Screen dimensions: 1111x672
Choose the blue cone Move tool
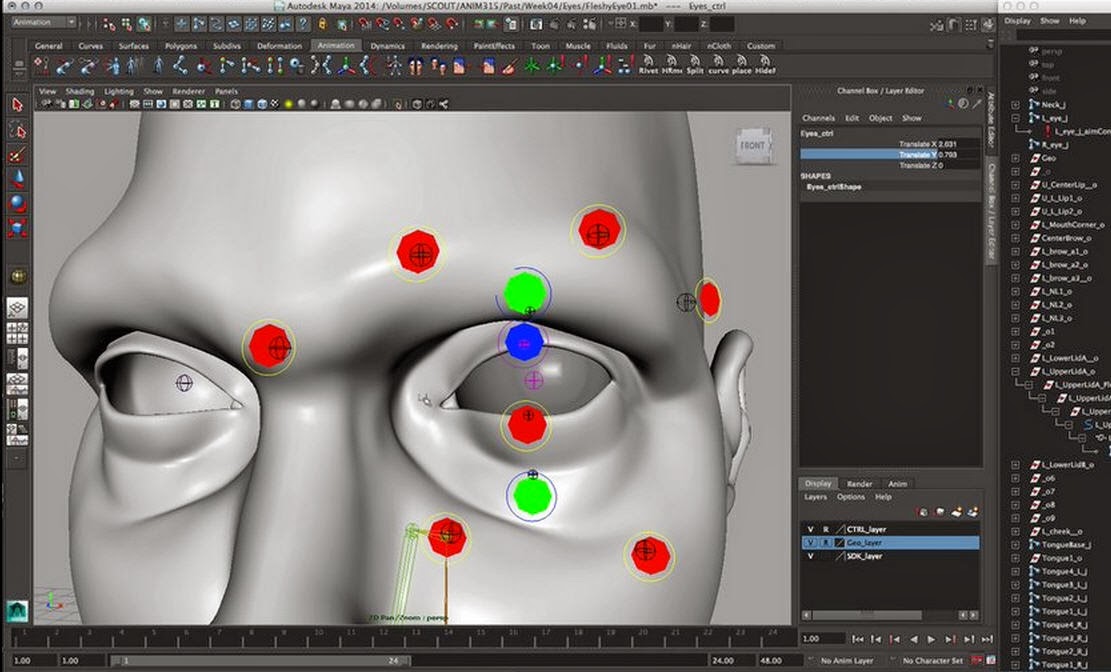[18, 179]
